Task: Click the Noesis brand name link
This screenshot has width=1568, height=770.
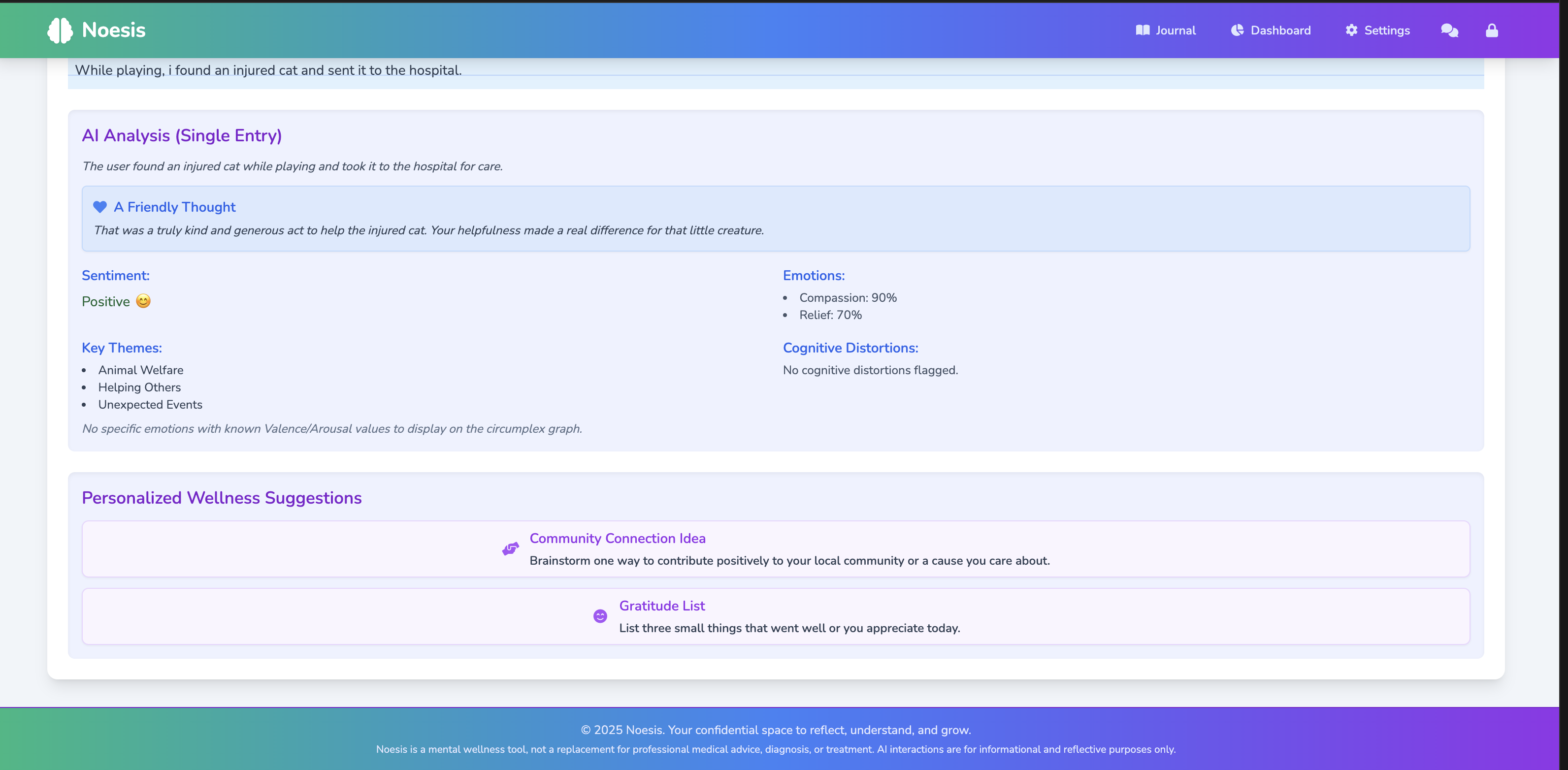Action: [x=114, y=31]
